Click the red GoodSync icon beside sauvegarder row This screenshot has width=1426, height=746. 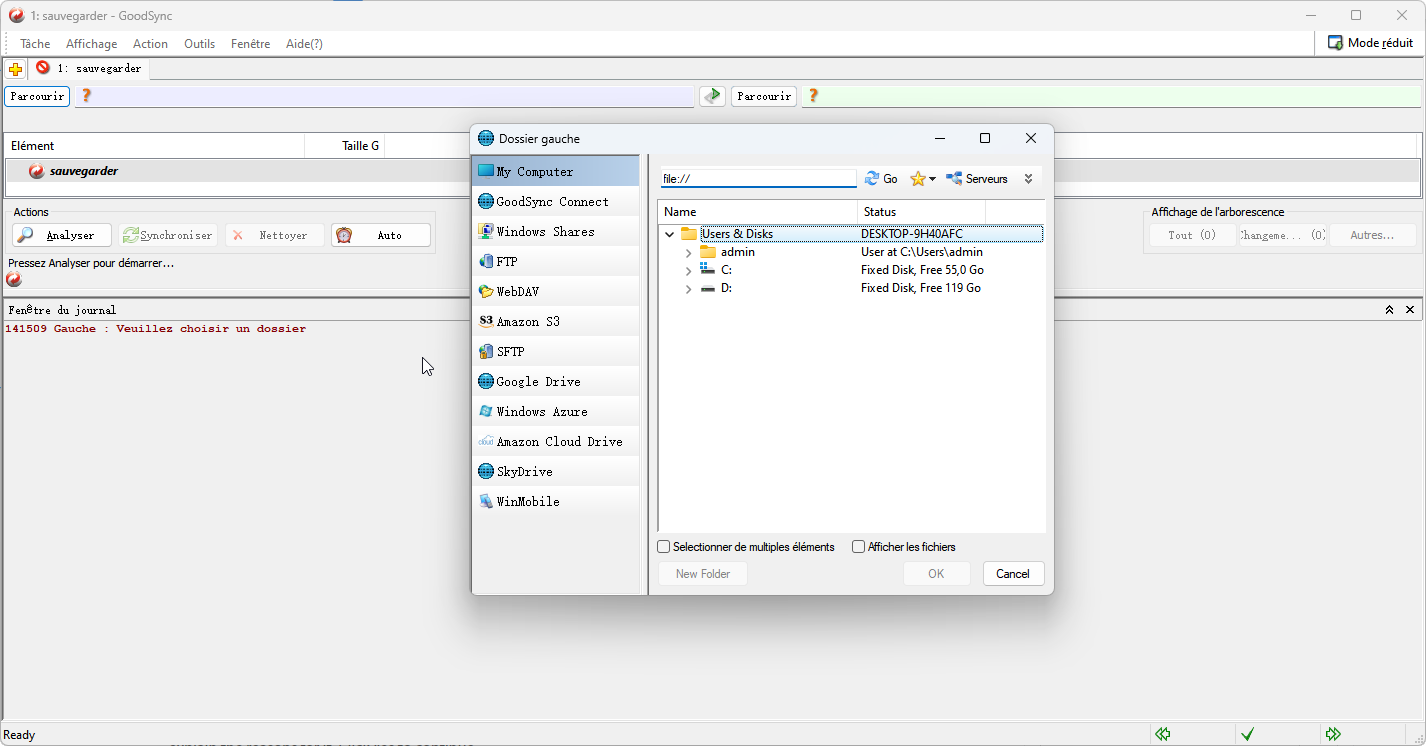(37, 171)
